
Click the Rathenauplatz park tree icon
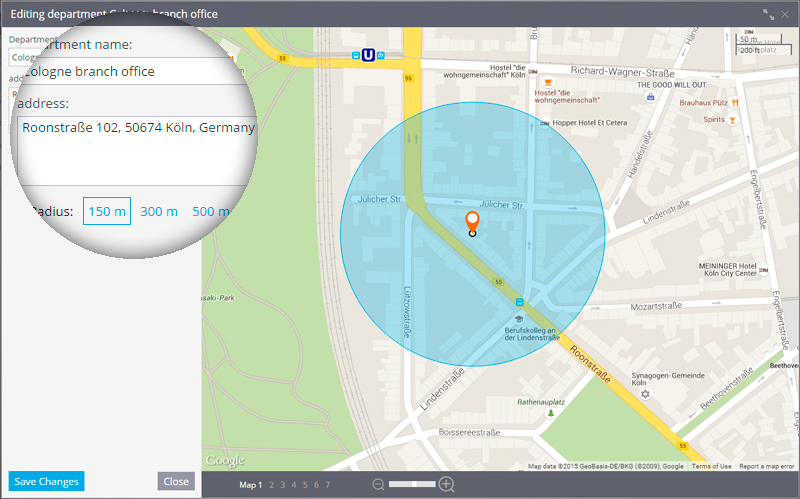[551, 413]
